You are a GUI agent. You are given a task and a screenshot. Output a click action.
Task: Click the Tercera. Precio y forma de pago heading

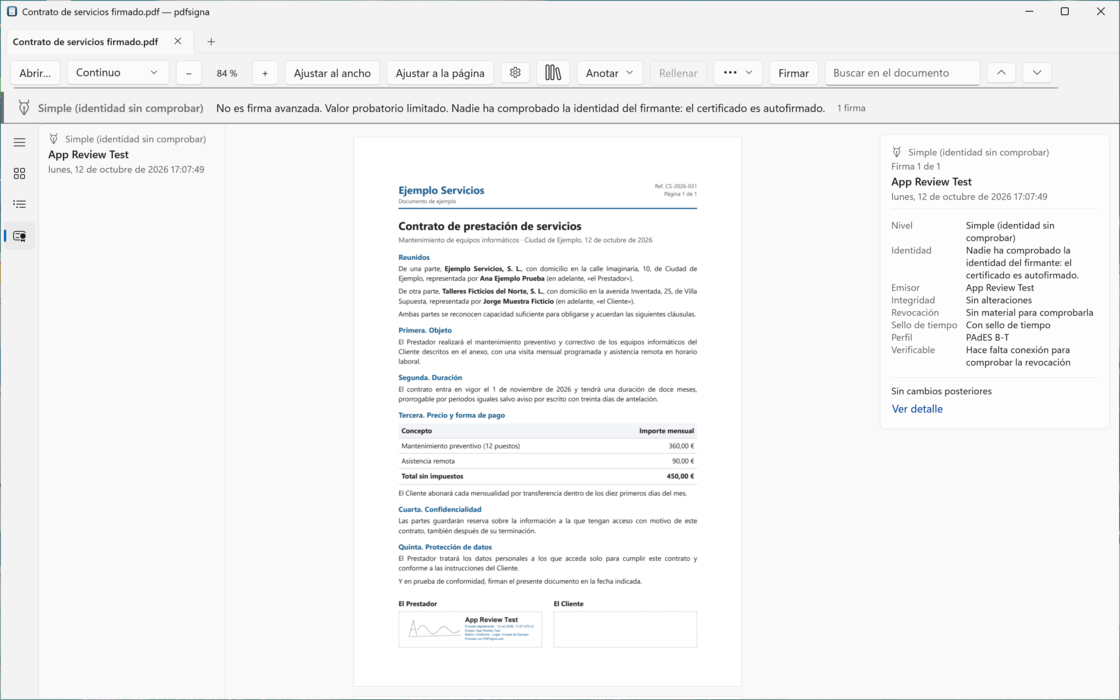(451, 415)
